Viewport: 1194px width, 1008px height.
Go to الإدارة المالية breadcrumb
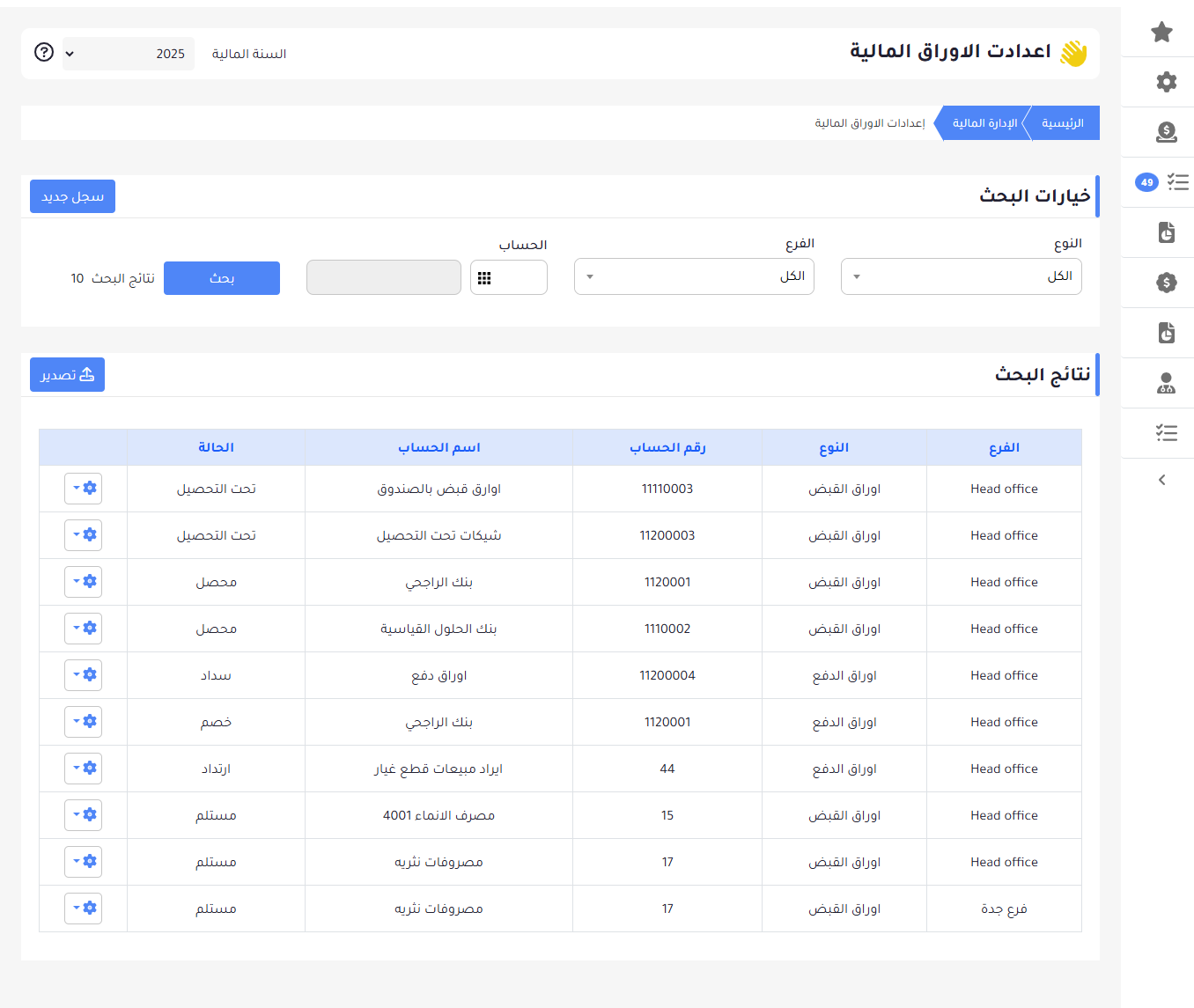[984, 123]
